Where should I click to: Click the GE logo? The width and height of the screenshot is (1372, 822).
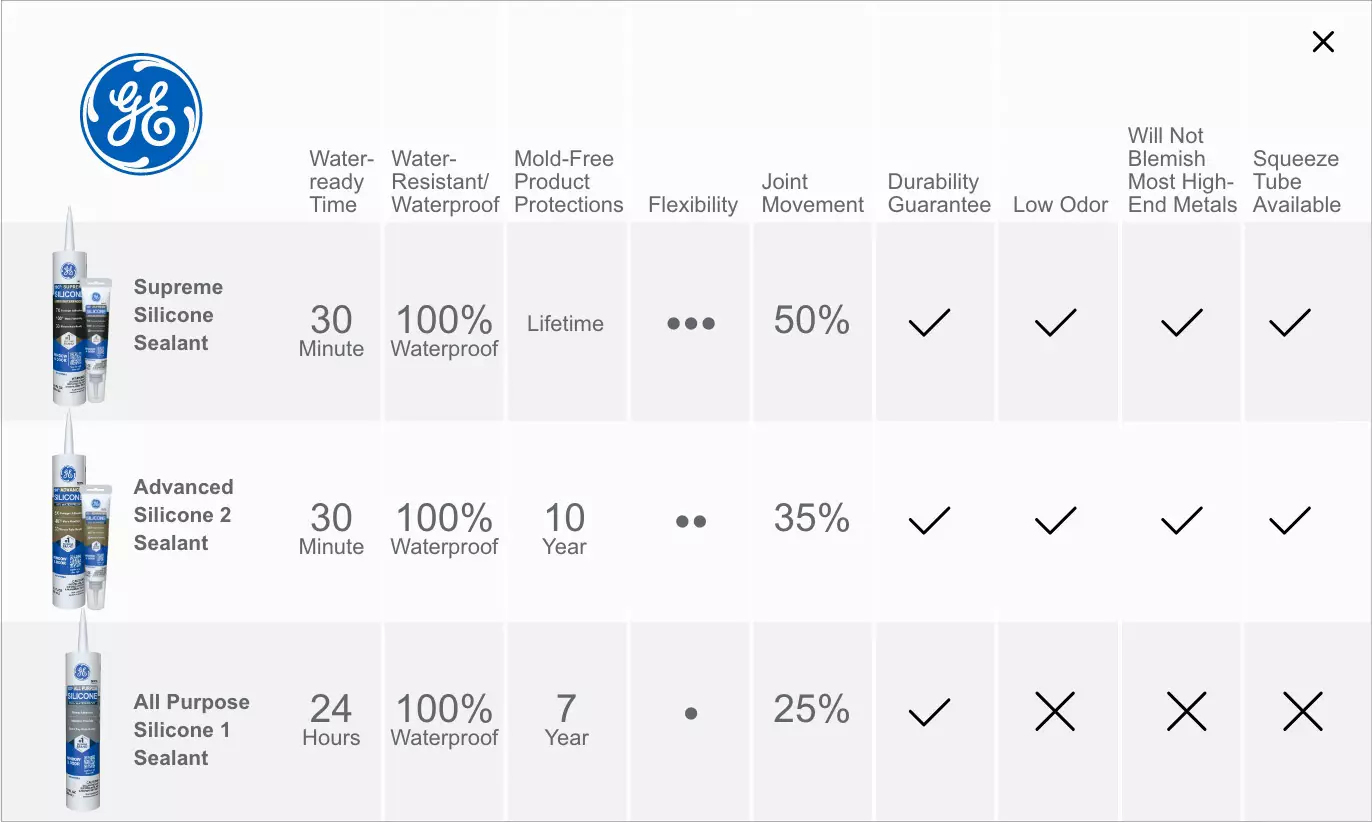pos(141,114)
